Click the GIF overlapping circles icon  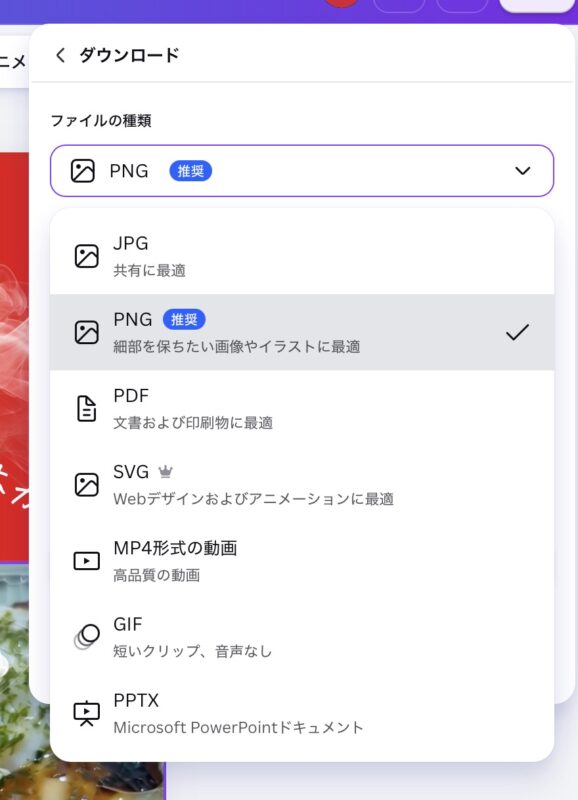(x=87, y=637)
